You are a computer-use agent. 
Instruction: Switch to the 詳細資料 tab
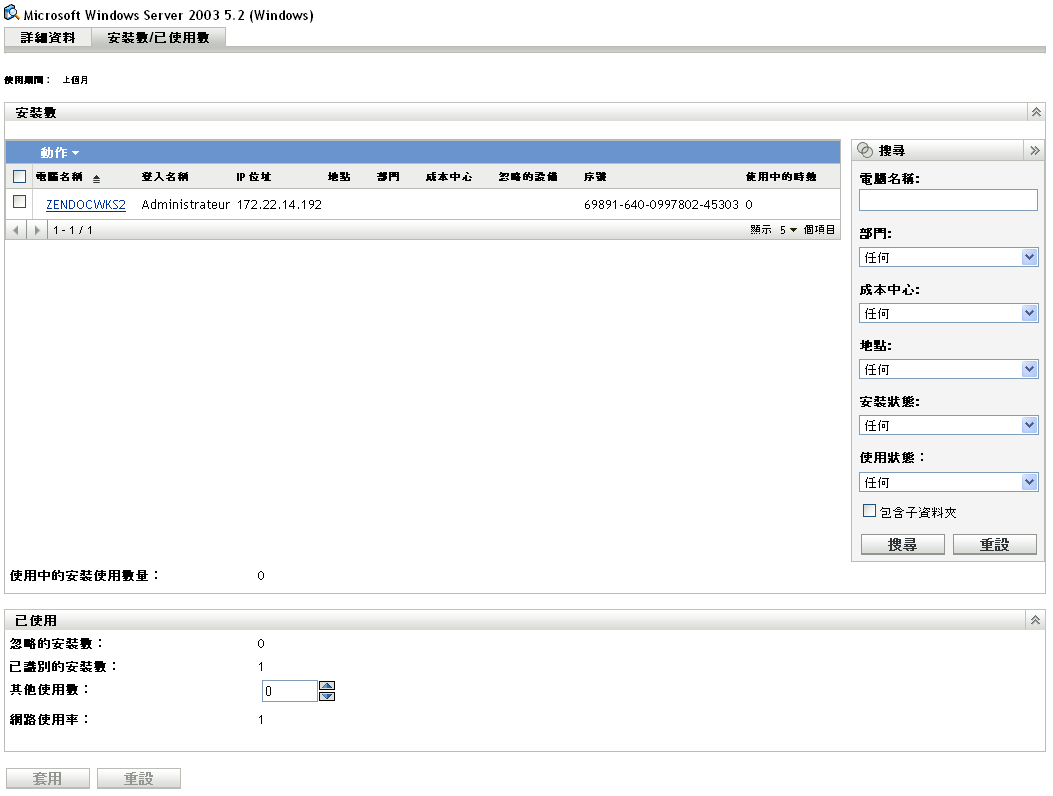coord(48,38)
